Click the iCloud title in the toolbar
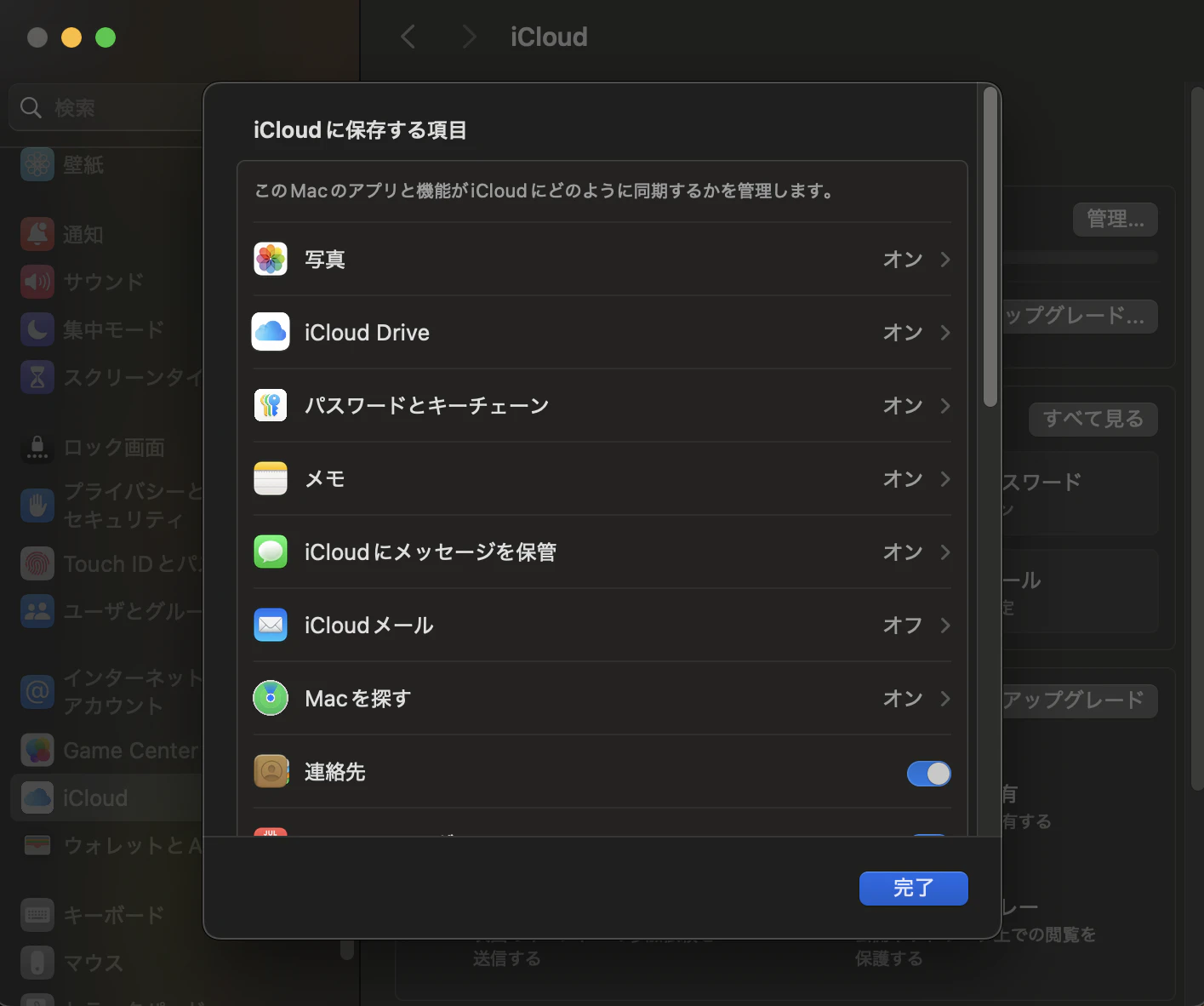1204x1006 pixels. (549, 37)
